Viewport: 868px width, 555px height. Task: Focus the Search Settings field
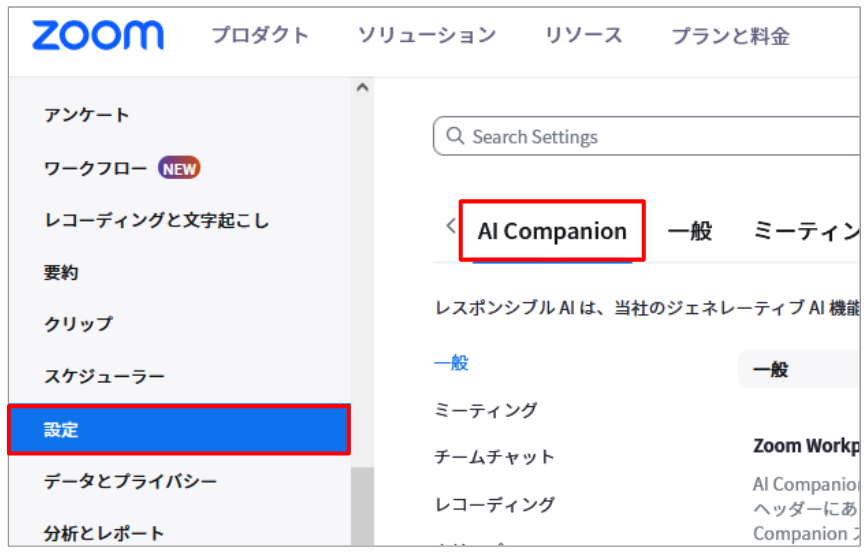646,136
